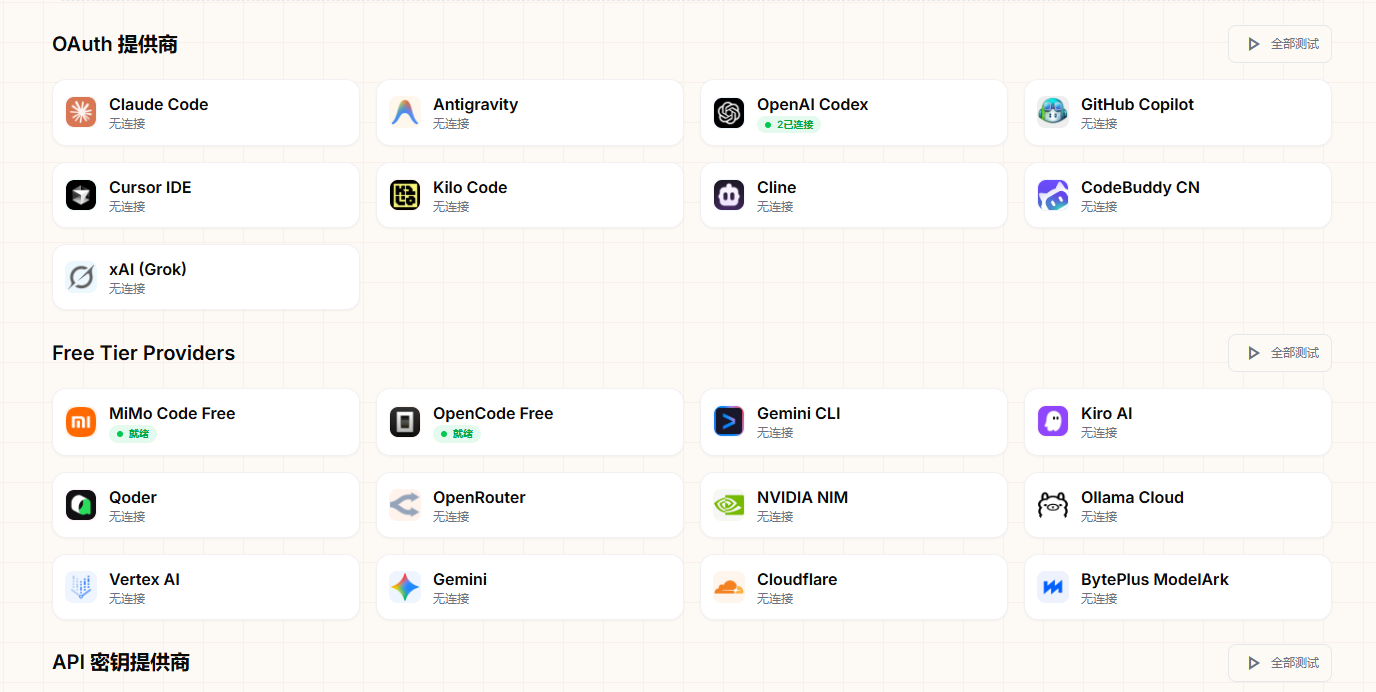Click the GitHub Copilot icon
Viewport: 1376px width, 692px height.
[1053, 112]
